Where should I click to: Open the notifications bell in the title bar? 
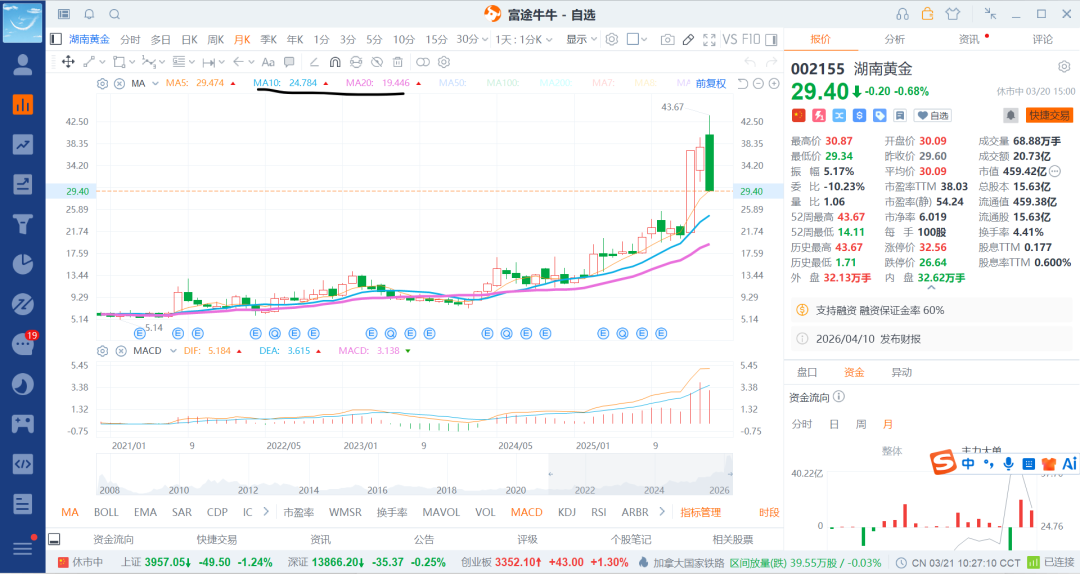coord(90,14)
